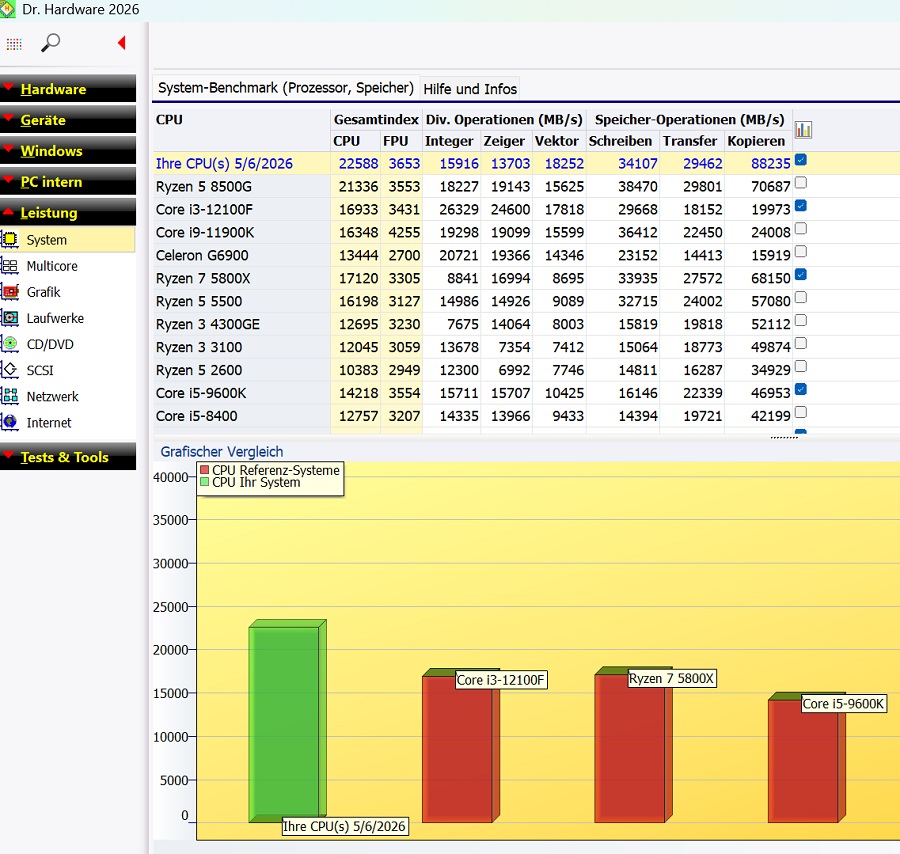
Task: Open the grid menu icon in the toolbar
Action: click(x=14, y=44)
